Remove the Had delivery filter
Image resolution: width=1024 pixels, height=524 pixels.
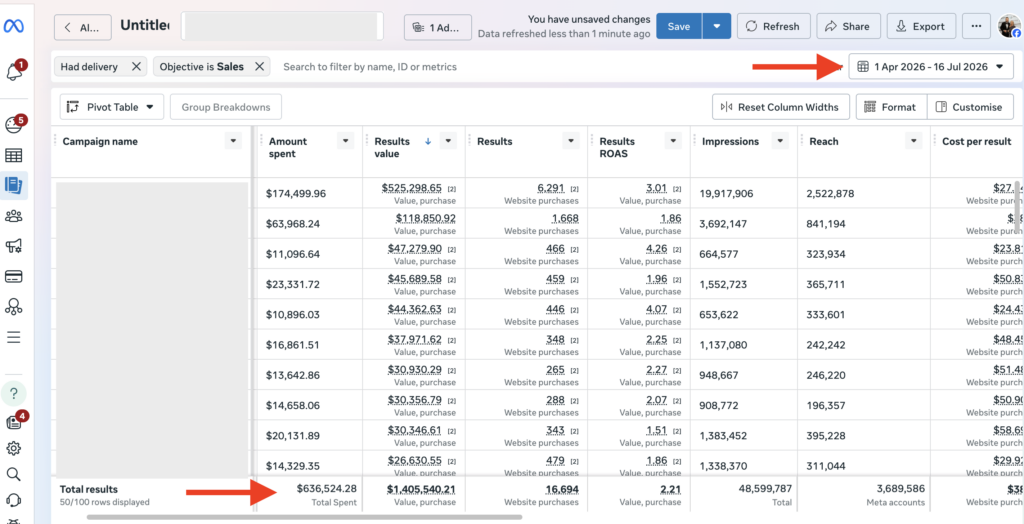[136, 67]
